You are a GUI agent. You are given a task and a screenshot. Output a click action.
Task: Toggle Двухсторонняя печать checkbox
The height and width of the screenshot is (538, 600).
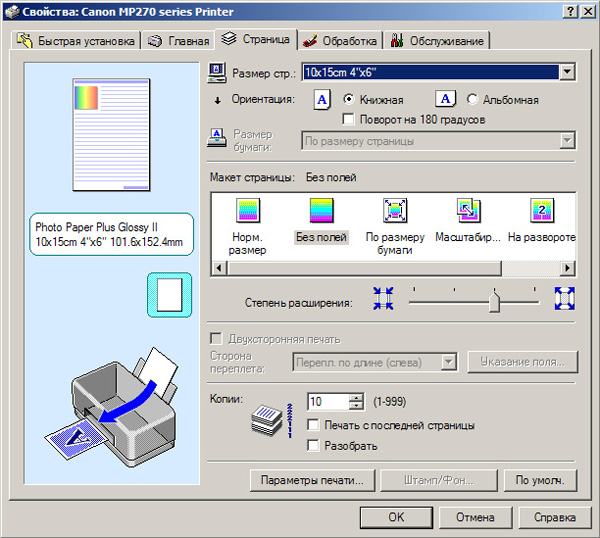[216, 339]
